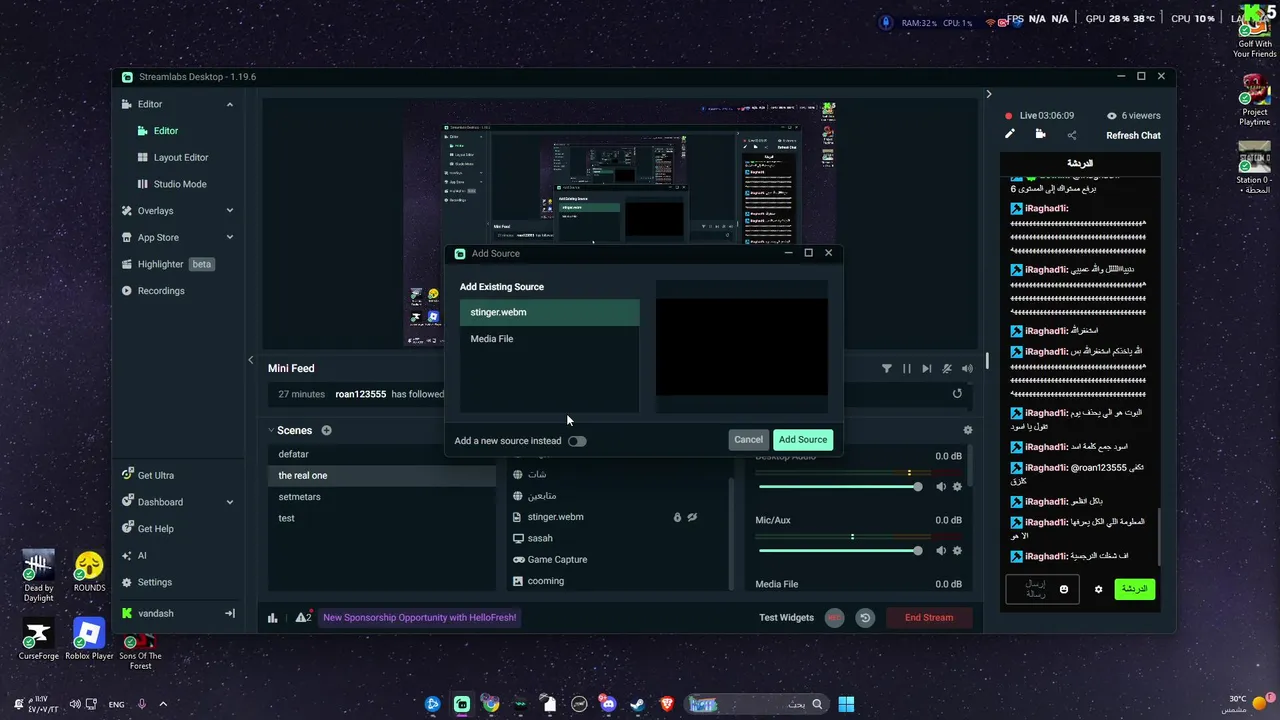Screen dimensions: 1280x720
Task: Start recording with REC button
Action: click(x=834, y=618)
